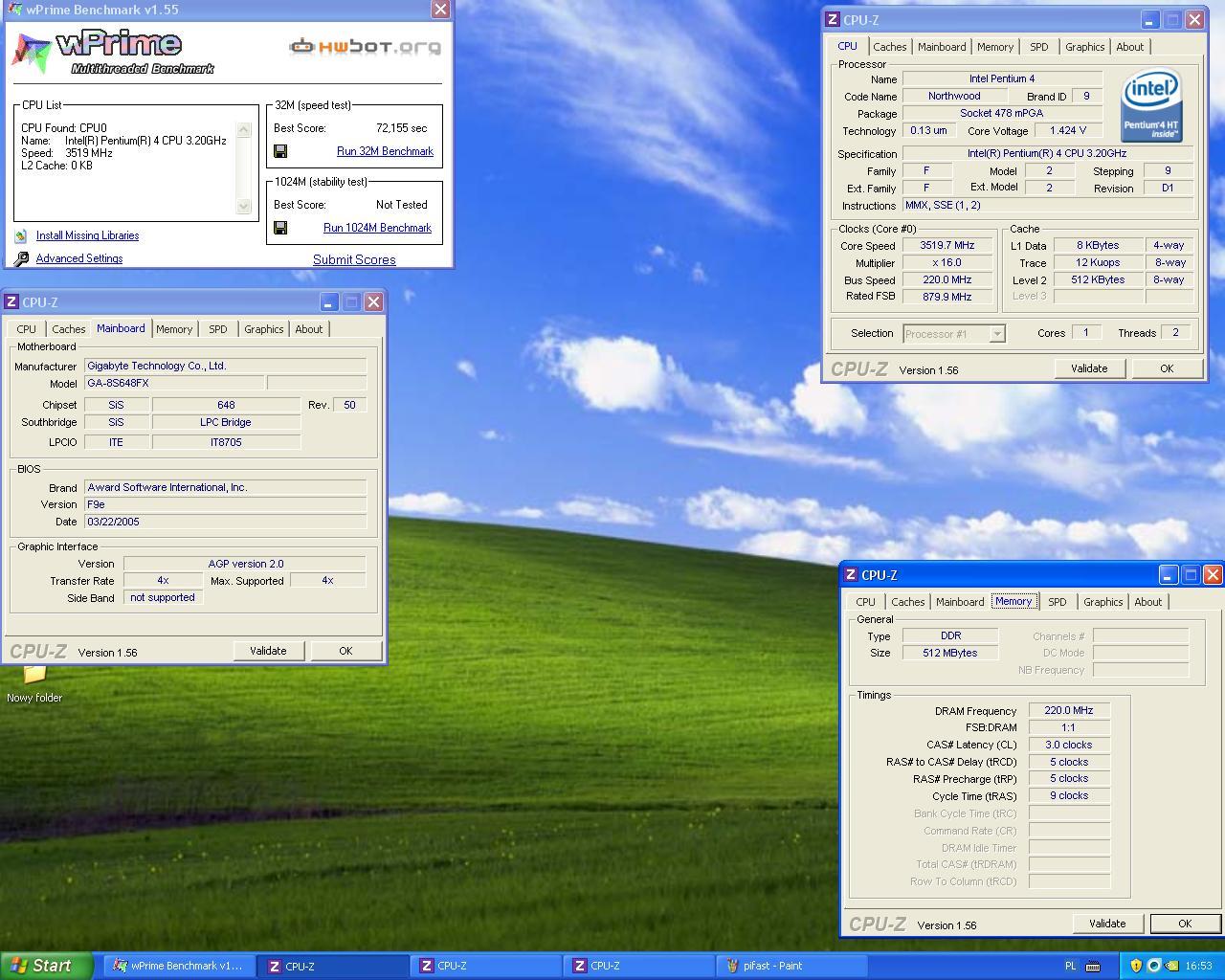Screen dimensions: 1225x980
Task: Minimize the CPU-Z CPU window
Action: tap(1149, 19)
